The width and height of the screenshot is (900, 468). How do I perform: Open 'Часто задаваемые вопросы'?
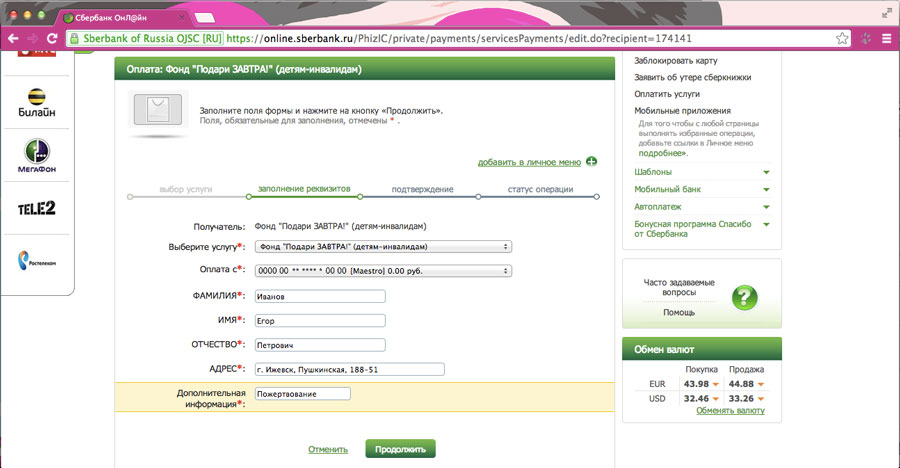tap(678, 287)
